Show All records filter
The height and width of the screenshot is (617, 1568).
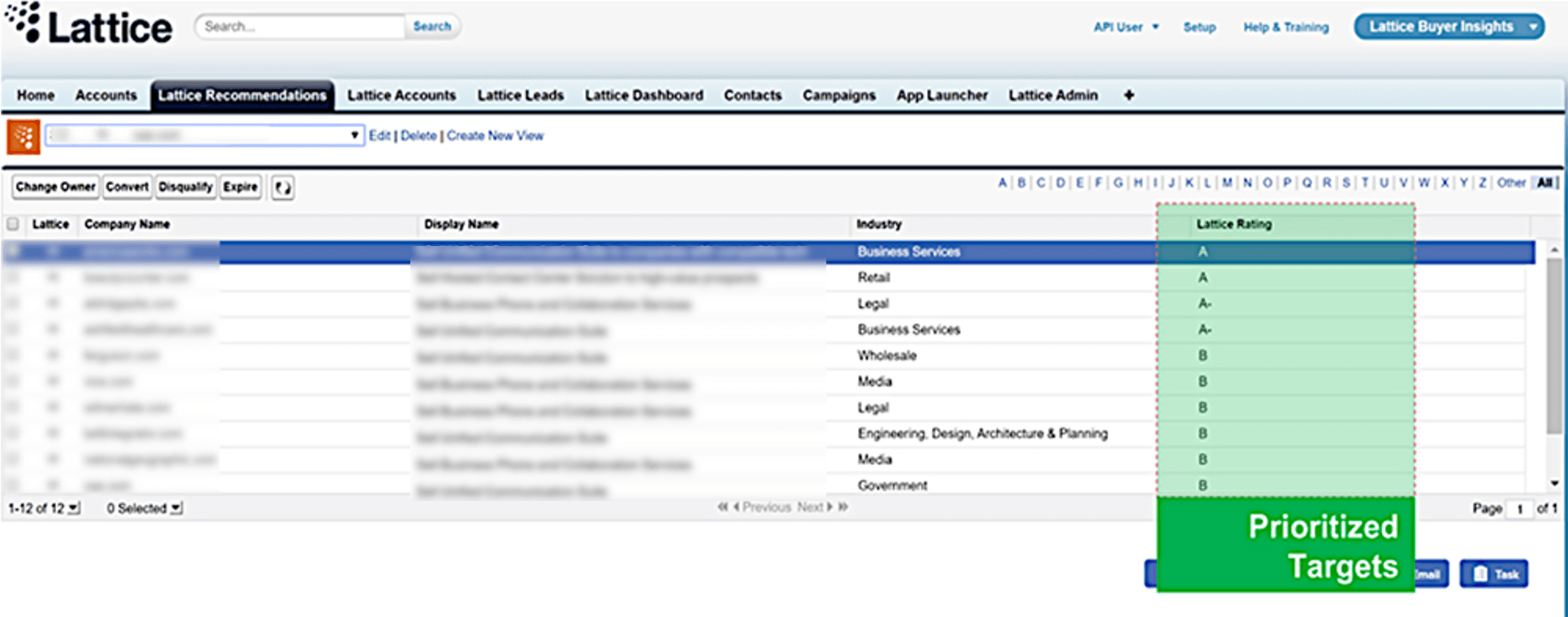coord(1544,183)
